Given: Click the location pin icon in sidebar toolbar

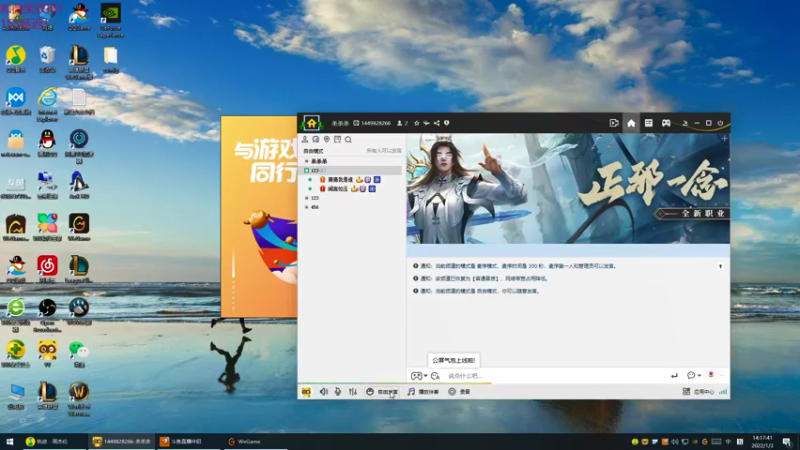Looking at the screenshot, I should [327, 139].
